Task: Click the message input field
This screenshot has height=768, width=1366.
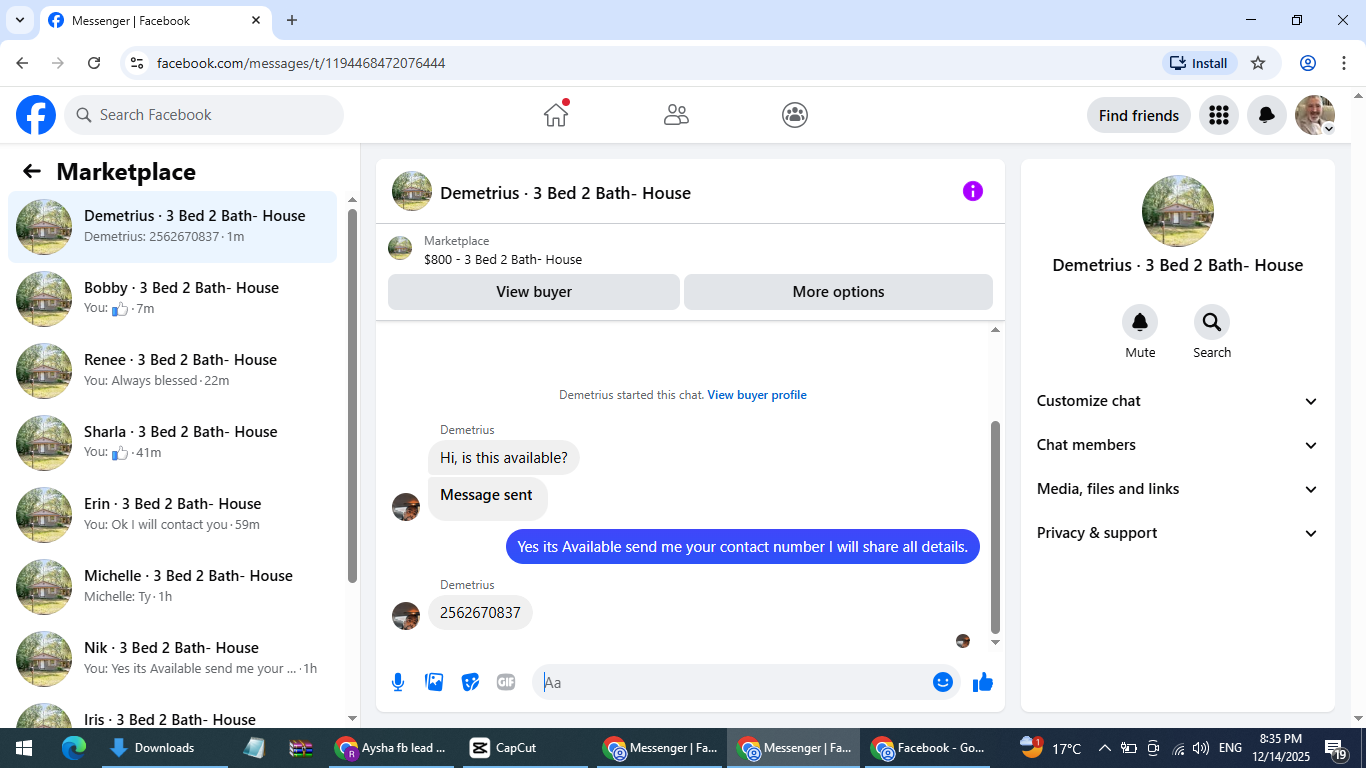Action: [x=732, y=682]
